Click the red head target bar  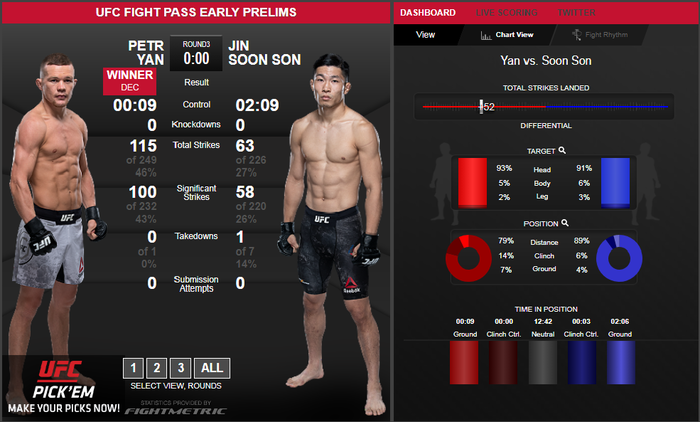[472, 183]
